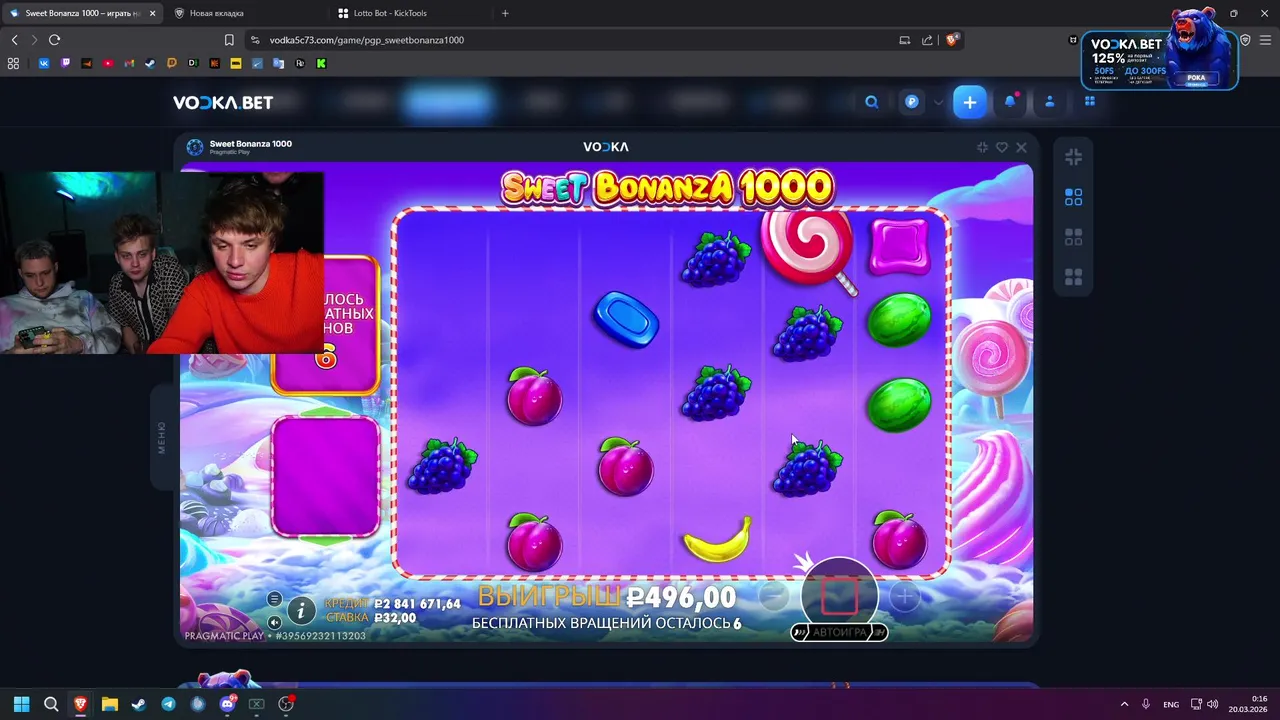1280x720 pixels.
Task: Collapse the side-panel screen-mode icon
Action: (1074, 157)
